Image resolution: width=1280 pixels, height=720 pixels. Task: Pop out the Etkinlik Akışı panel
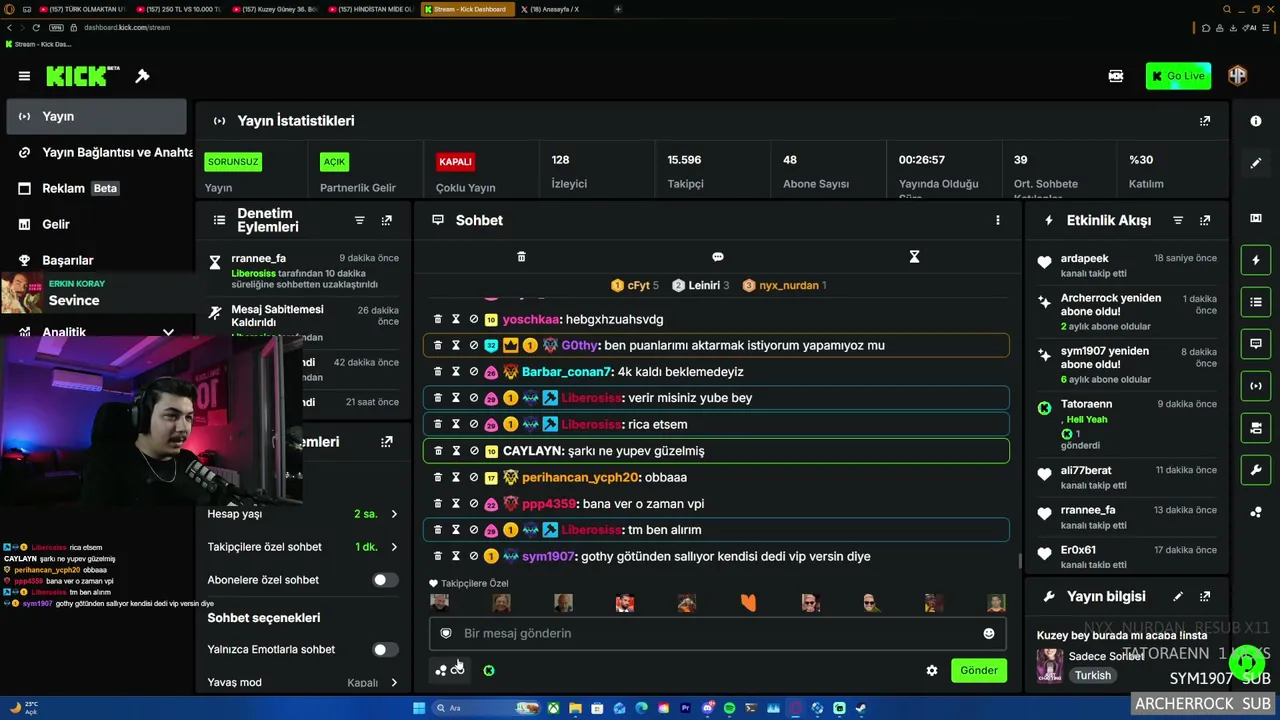tap(1205, 220)
